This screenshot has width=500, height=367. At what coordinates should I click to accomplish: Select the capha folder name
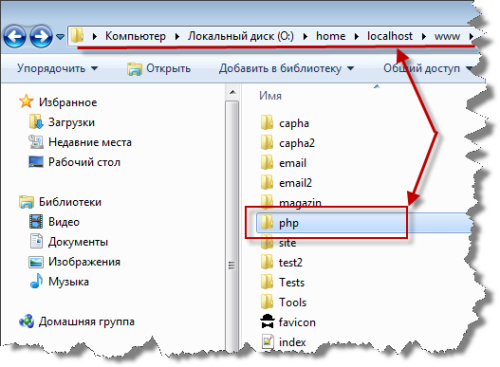294,123
